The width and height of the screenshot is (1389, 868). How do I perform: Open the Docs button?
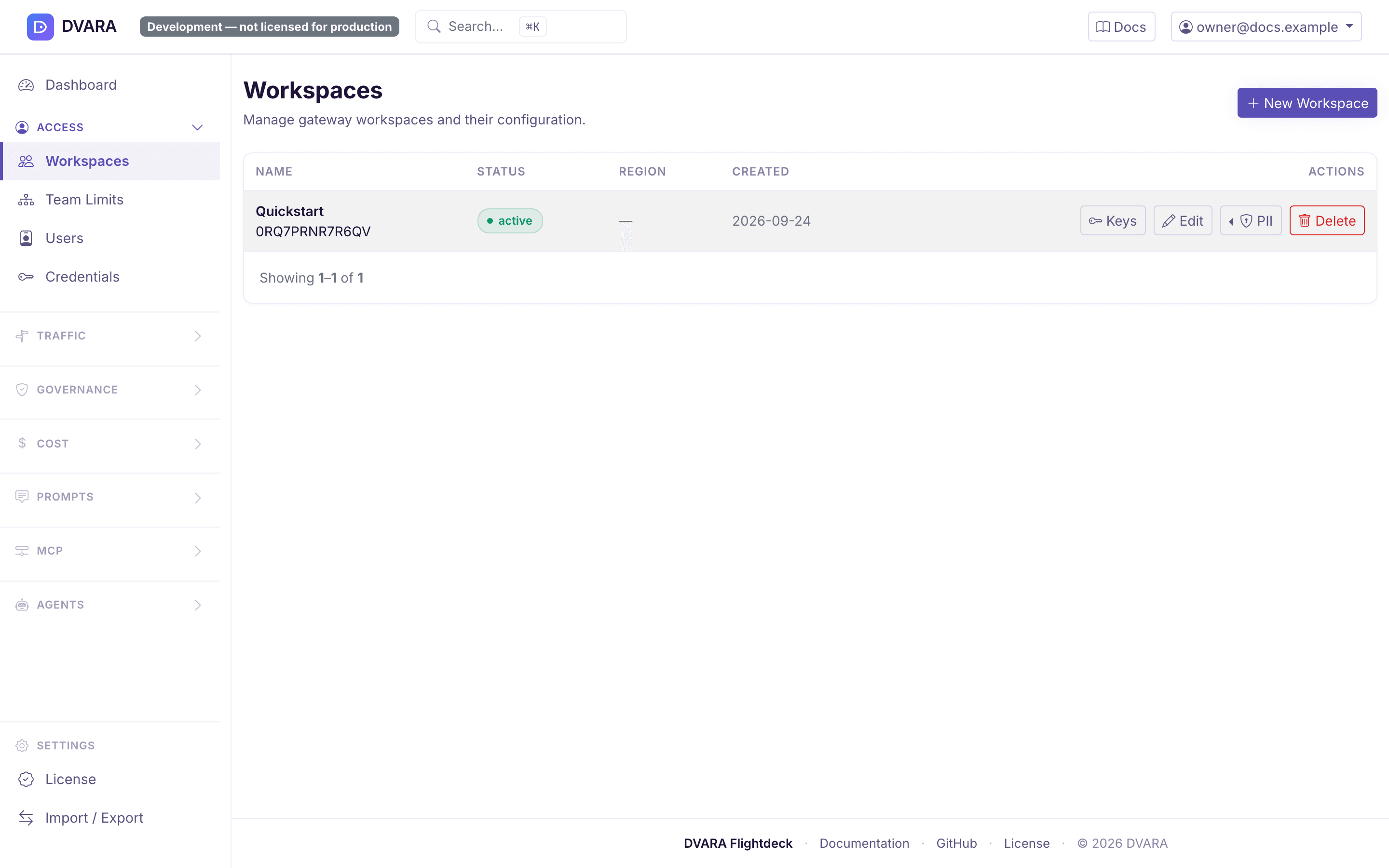(1121, 27)
